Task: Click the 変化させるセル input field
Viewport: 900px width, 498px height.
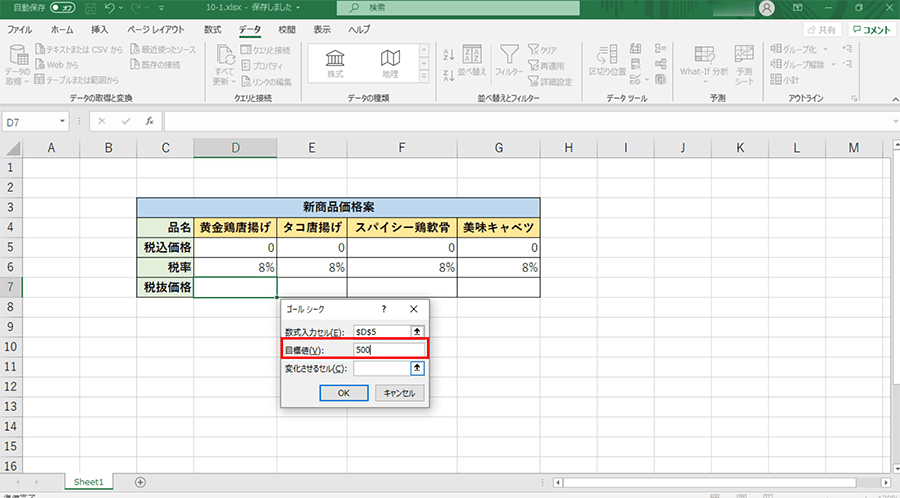Action: 381,368
